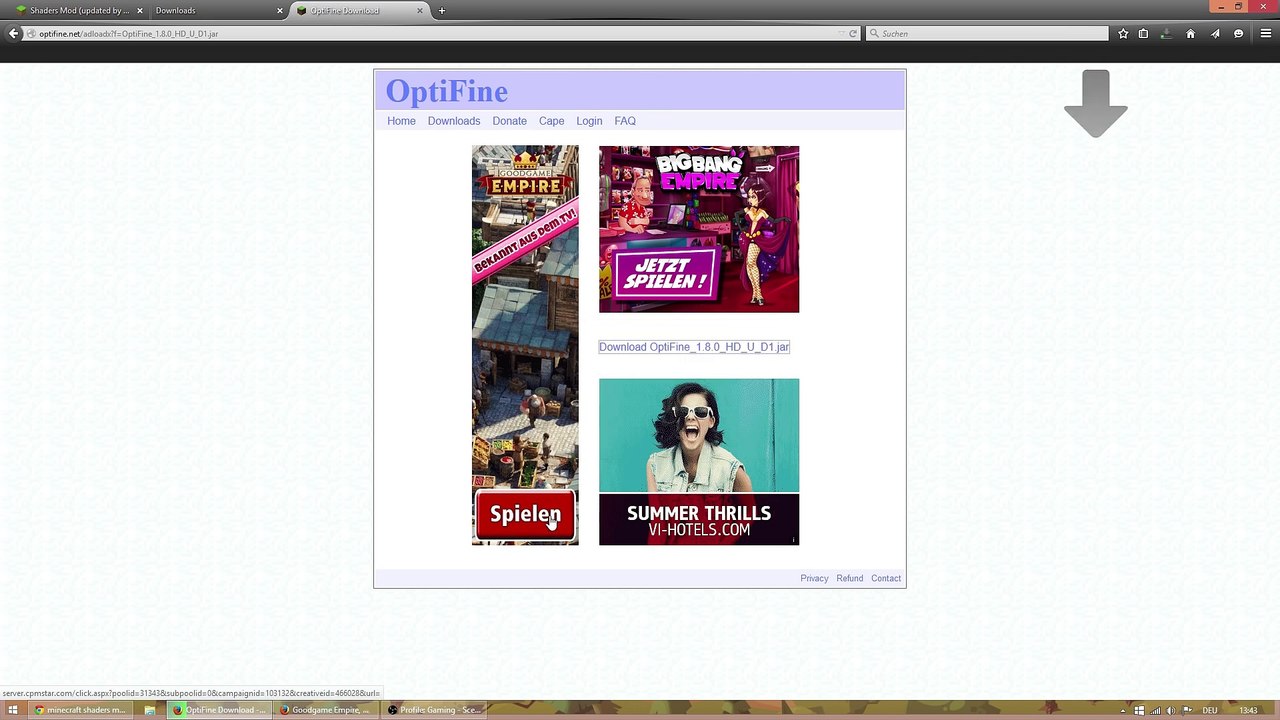This screenshot has height=720, width=1280.
Task: Click the Privacy footer link
Action: [814, 578]
